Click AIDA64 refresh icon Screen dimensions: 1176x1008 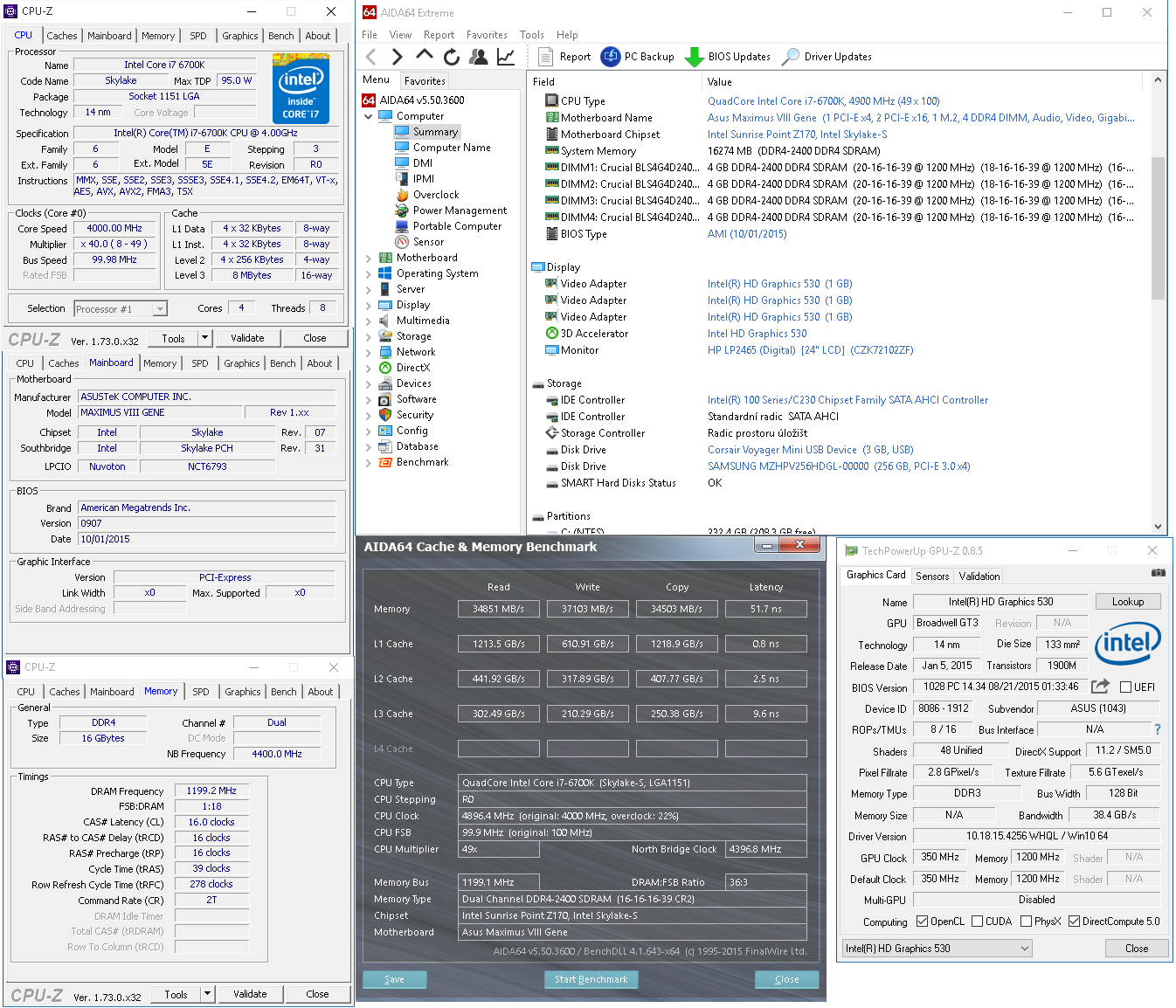(x=452, y=57)
